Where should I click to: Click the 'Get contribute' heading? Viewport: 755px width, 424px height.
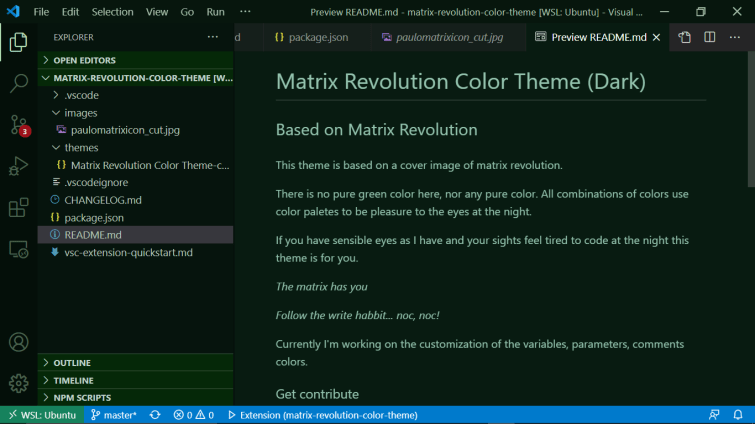(x=317, y=394)
